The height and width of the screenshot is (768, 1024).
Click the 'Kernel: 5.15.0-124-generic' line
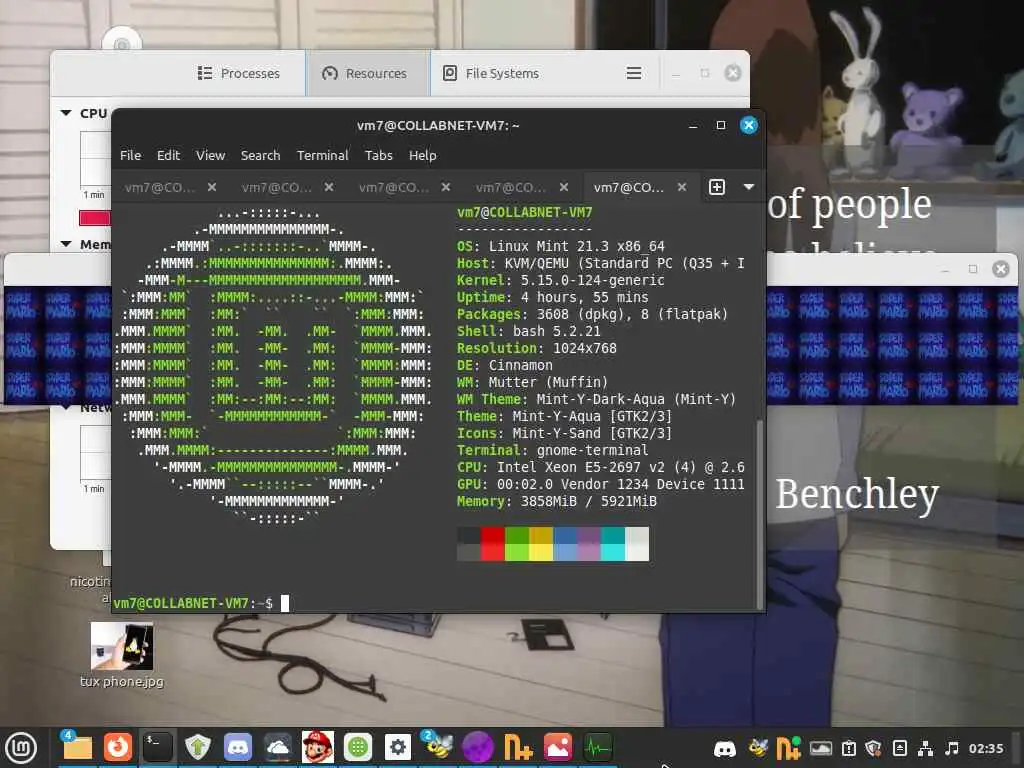[560, 280]
